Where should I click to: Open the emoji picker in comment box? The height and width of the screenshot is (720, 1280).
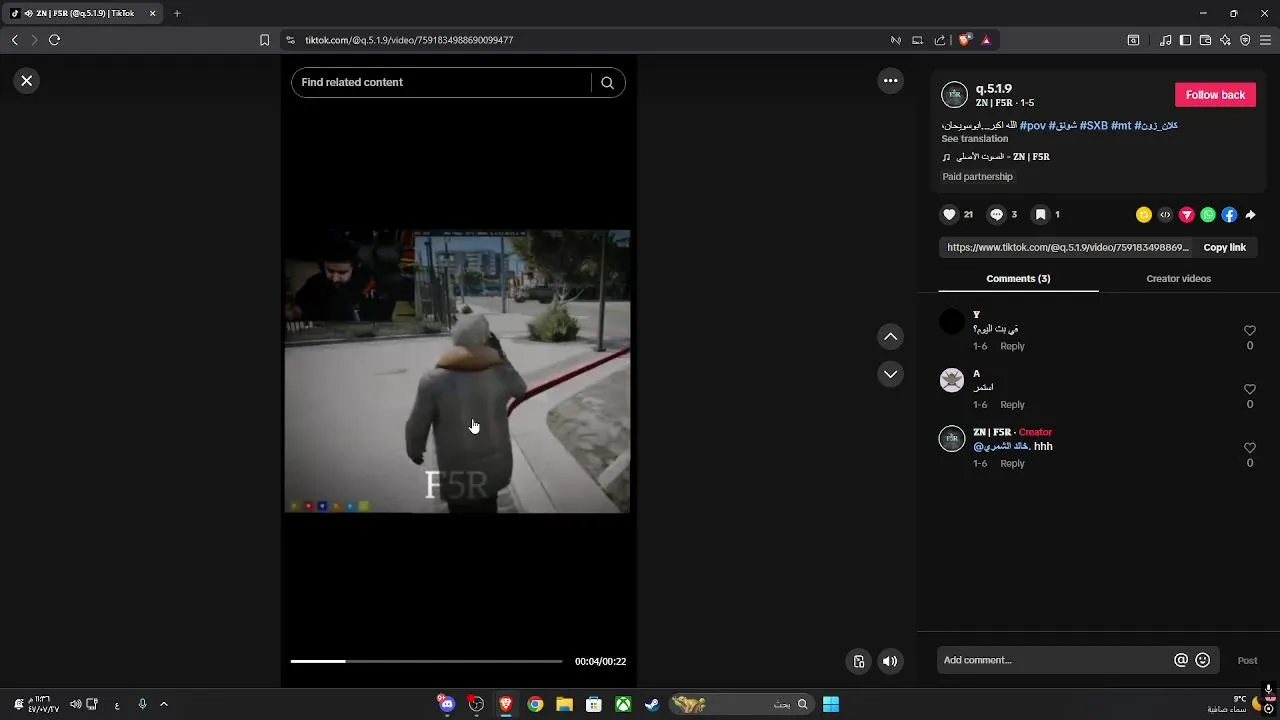1203,660
